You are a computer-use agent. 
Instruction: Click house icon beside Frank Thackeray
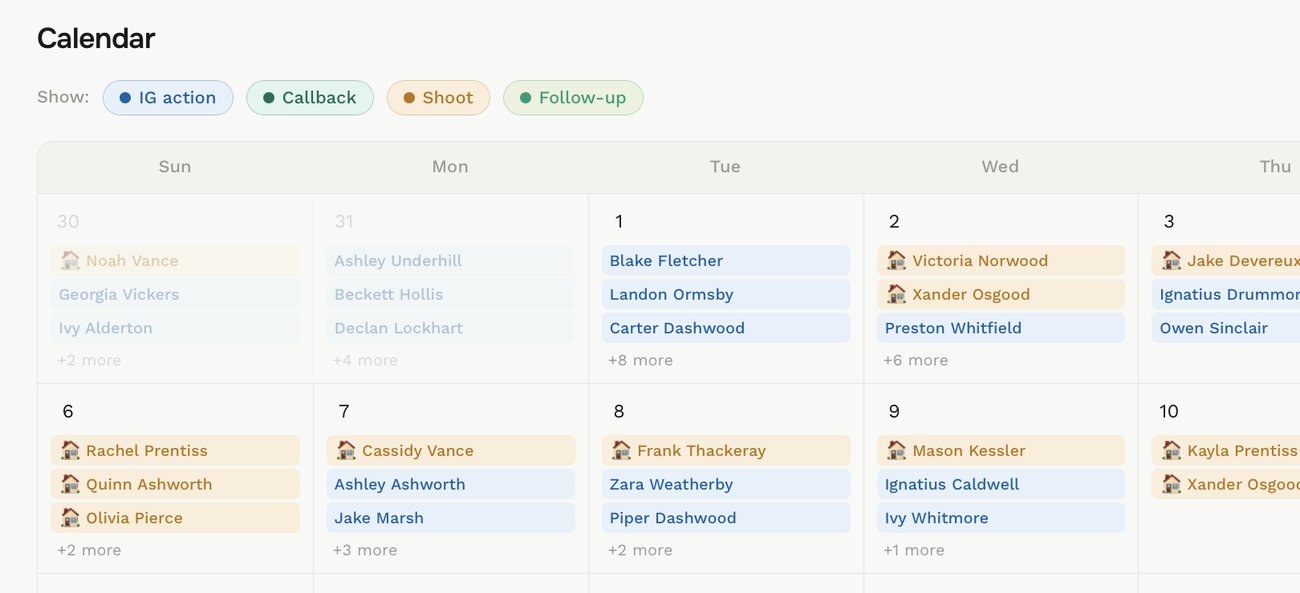tap(621, 450)
